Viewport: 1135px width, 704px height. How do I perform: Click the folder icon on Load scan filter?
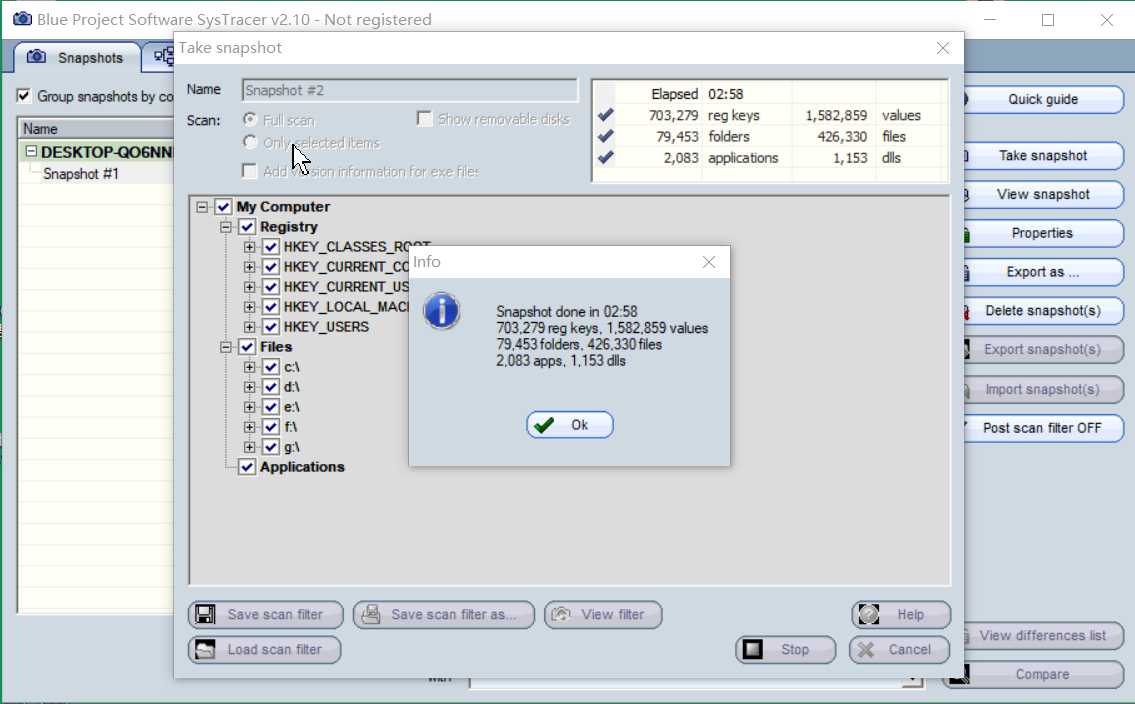(205, 649)
